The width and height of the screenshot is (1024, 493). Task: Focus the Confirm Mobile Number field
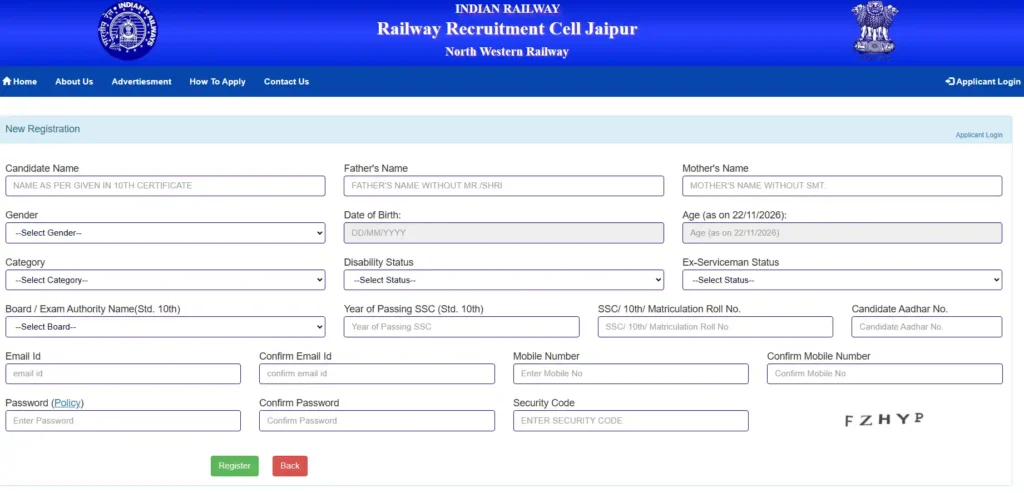[x=885, y=374]
